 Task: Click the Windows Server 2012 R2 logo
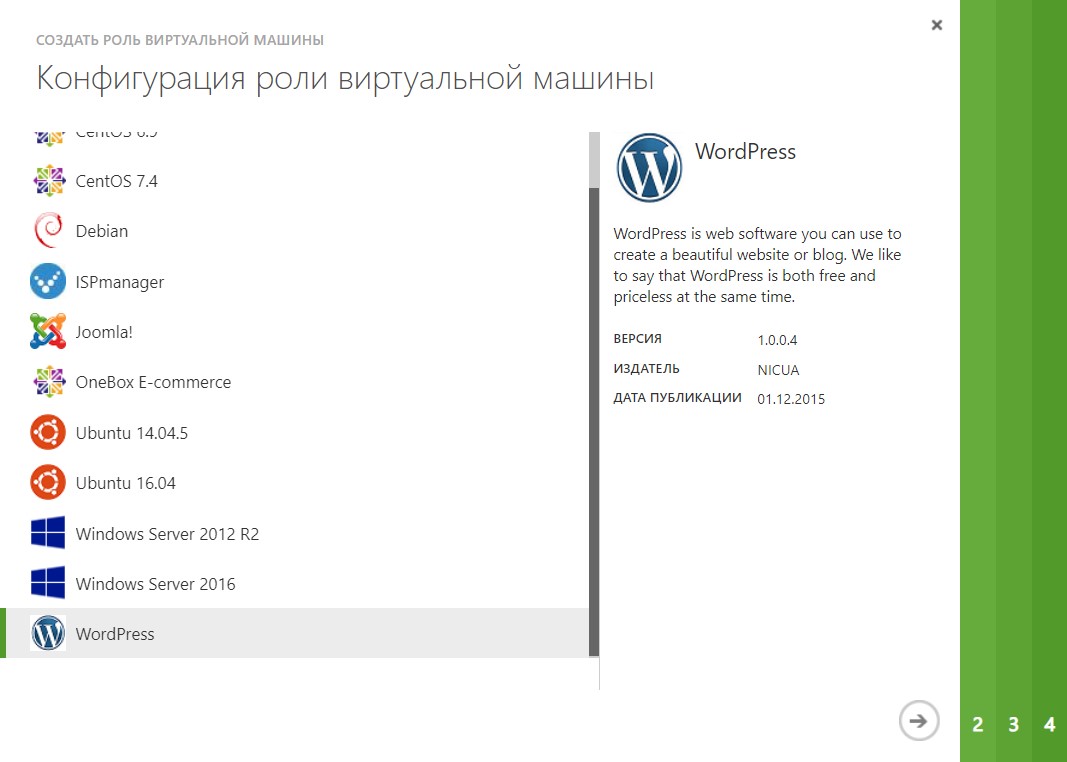coord(48,533)
